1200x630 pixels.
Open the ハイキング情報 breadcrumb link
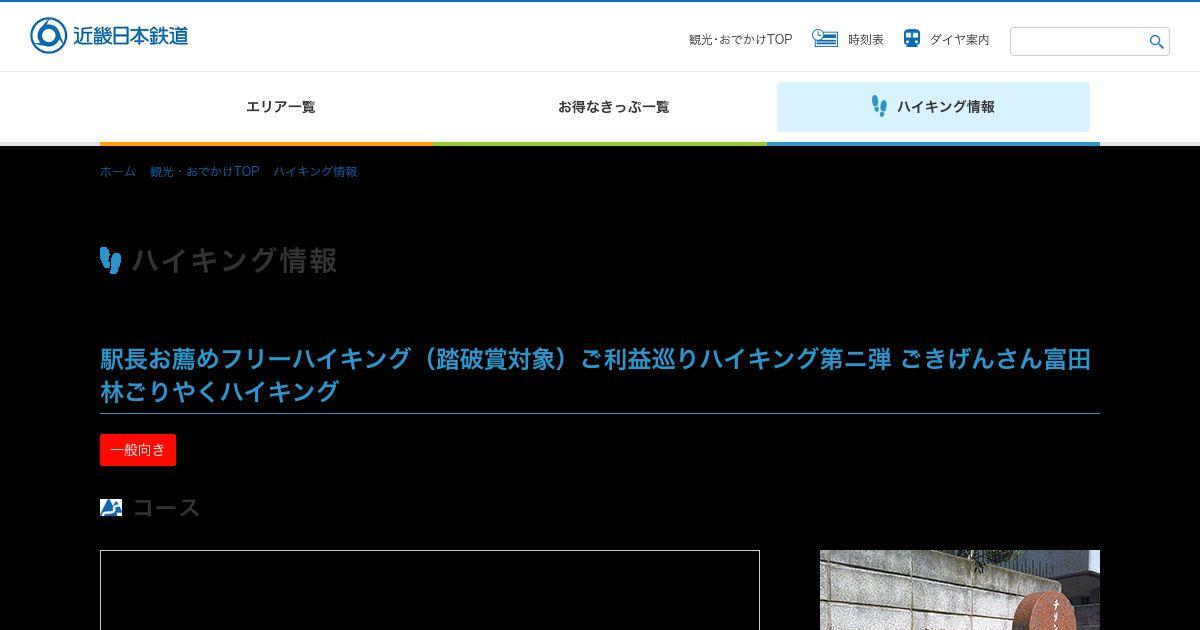click(316, 172)
